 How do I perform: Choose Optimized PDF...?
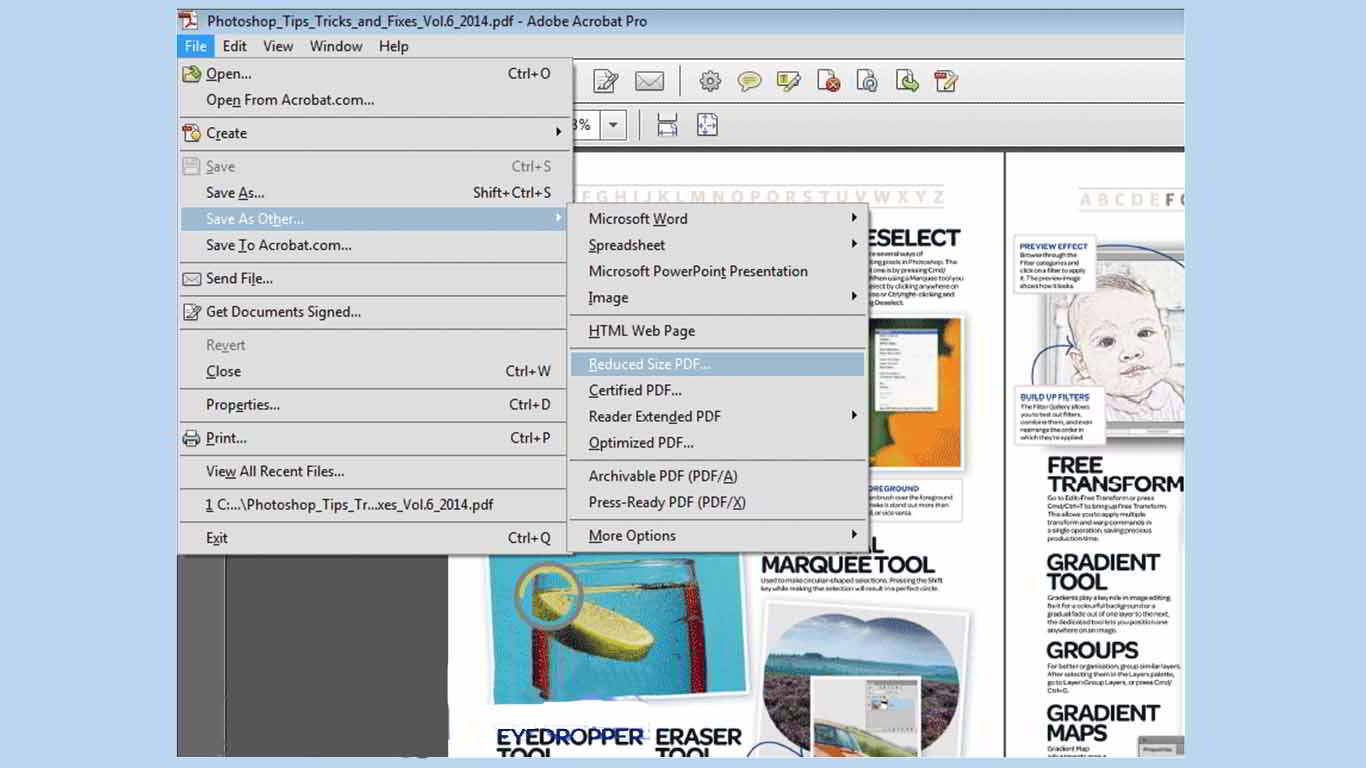coord(717,443)
